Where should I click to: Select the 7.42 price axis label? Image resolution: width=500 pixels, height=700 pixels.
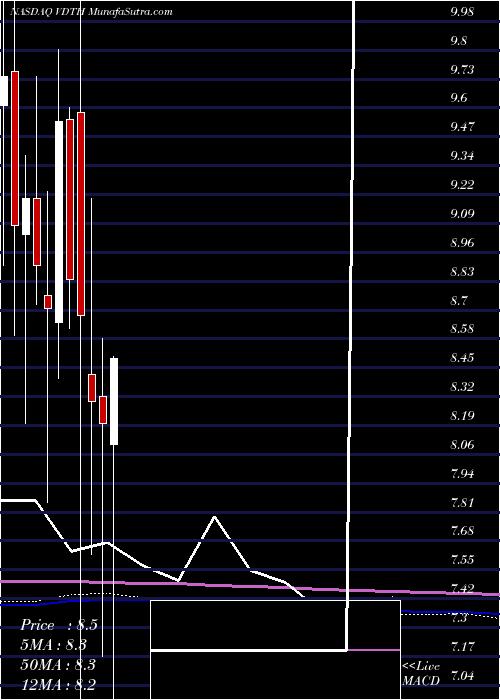tap(462, 588)
